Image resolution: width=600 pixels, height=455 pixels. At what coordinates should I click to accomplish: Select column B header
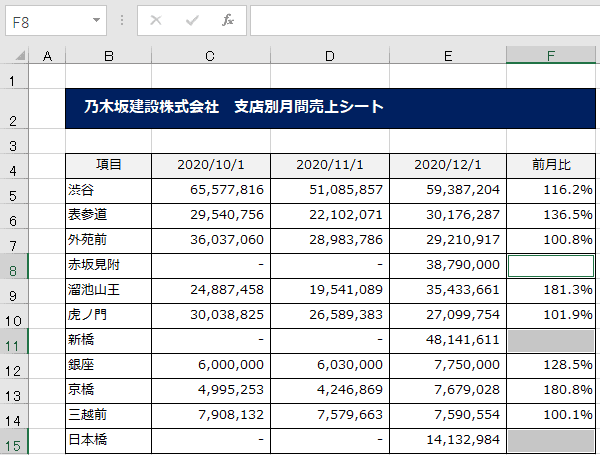(109, 55)
